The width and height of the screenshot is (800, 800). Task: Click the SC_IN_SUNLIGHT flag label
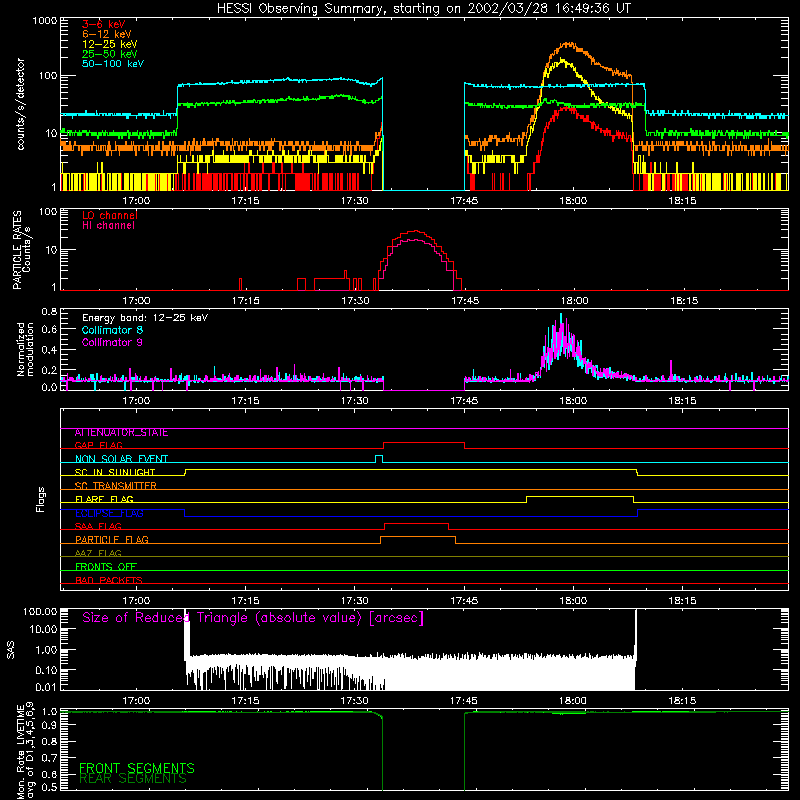[x=115, y=472]
